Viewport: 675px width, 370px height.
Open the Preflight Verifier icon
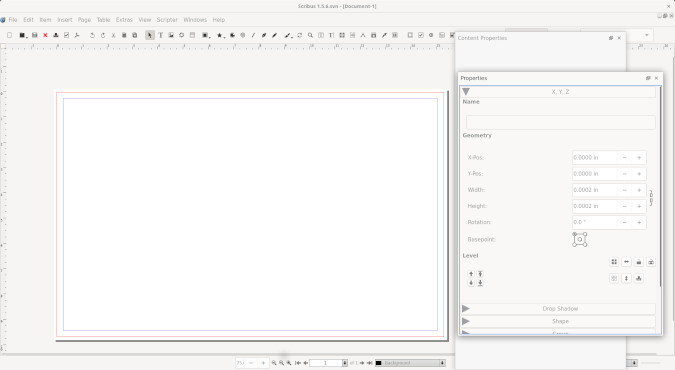click(x=66, y=35)
